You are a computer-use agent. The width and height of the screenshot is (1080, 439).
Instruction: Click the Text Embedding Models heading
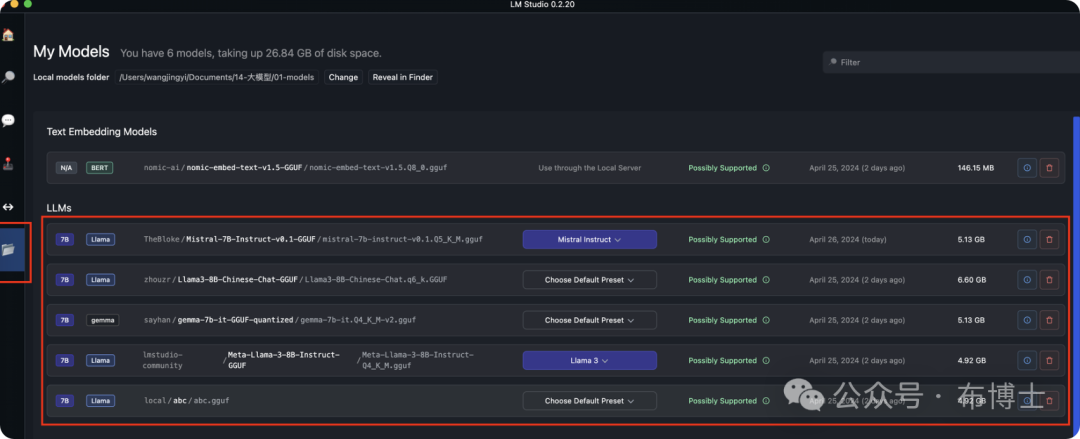coord(102,132)
